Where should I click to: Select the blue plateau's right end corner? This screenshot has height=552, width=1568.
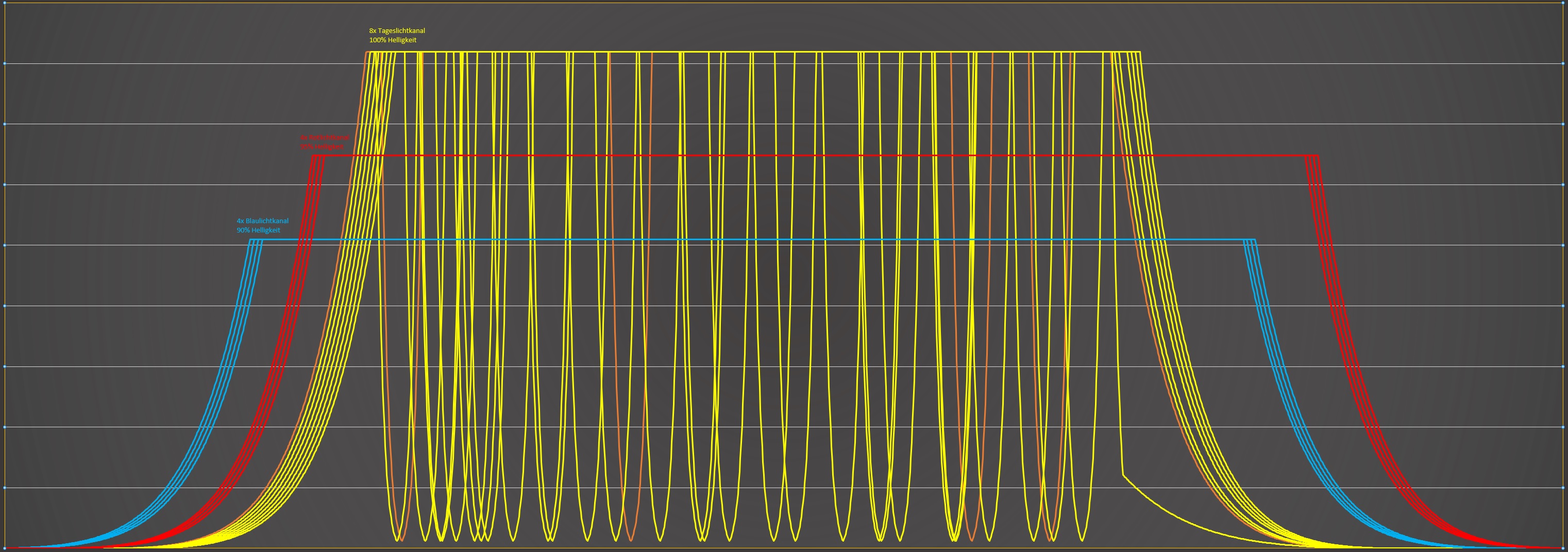1255,240
